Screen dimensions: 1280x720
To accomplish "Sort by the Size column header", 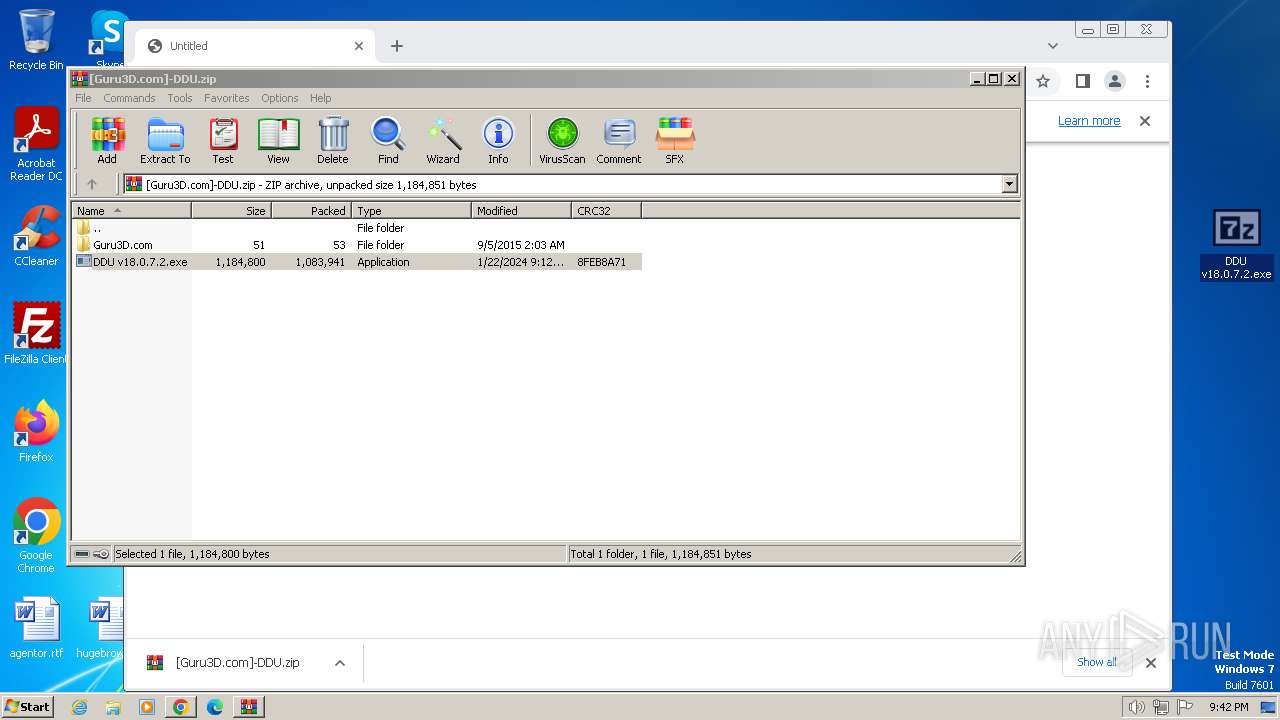I will tap(231, 210).
